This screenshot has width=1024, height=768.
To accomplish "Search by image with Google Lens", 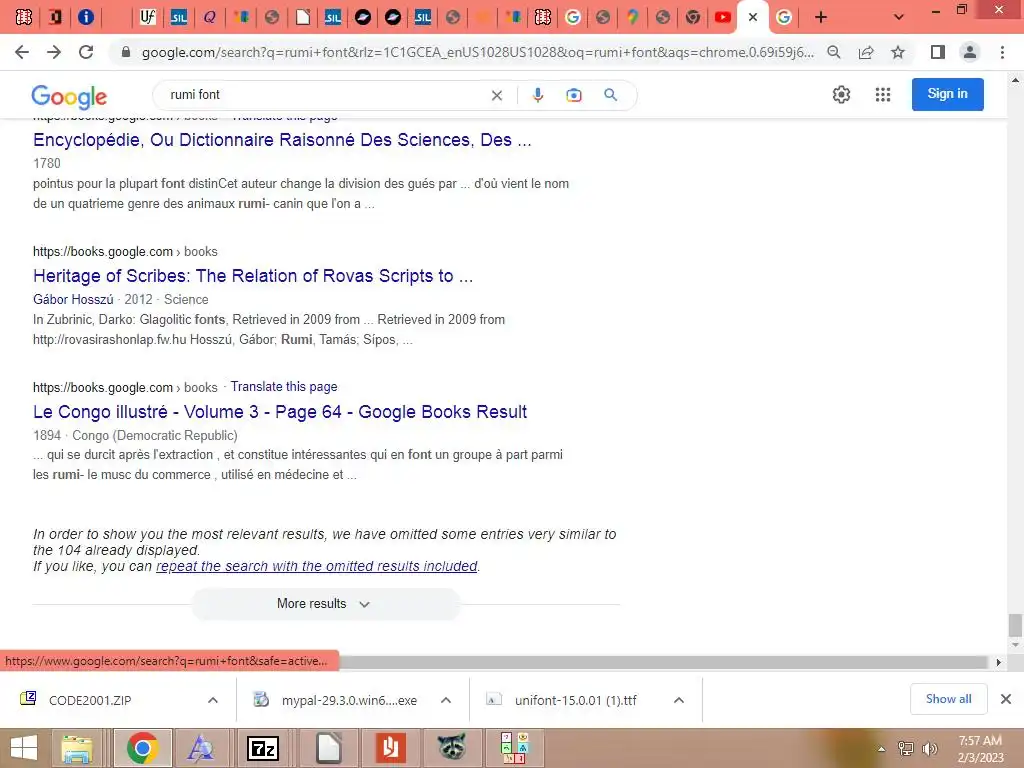I will coord(573,95).
